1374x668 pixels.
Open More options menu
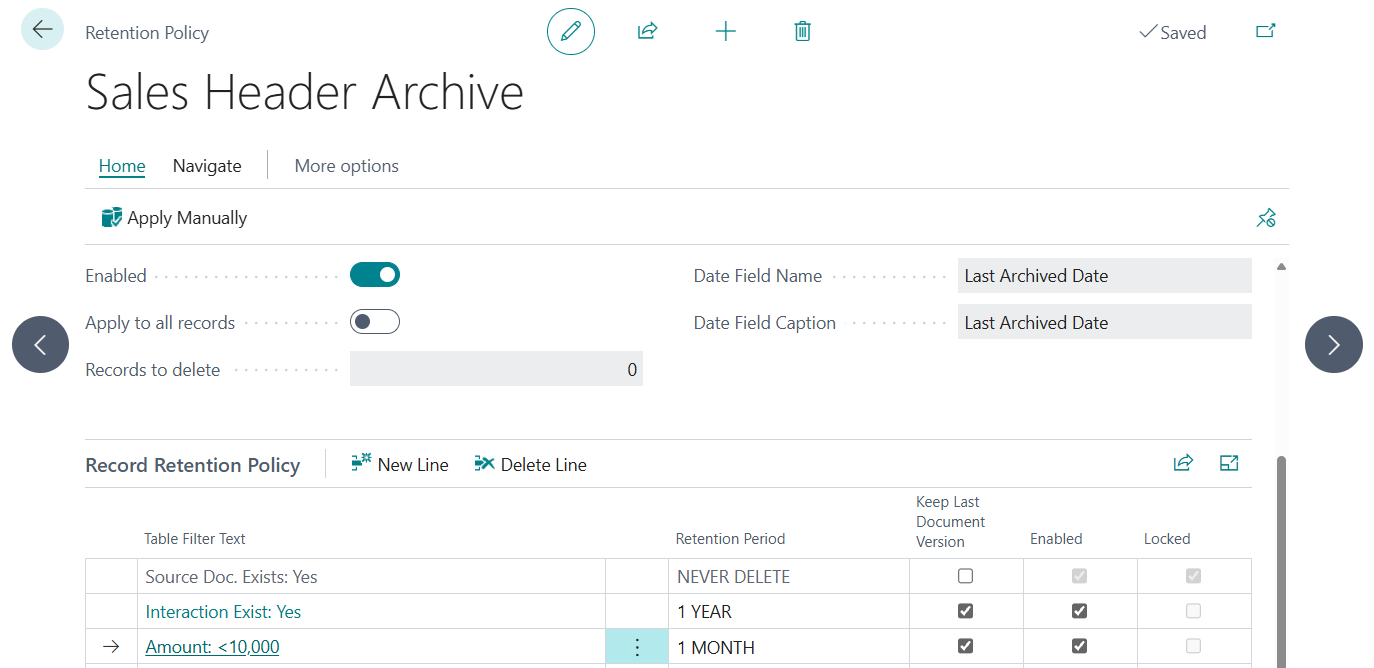coord(346,166)
